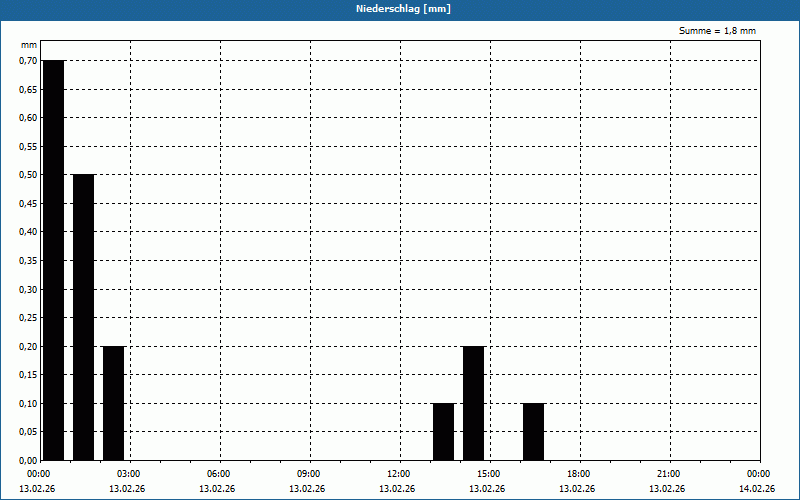800x500 pixels.
Task: Click the 0,50 value on the y-axis
Action: click(27, 175)
